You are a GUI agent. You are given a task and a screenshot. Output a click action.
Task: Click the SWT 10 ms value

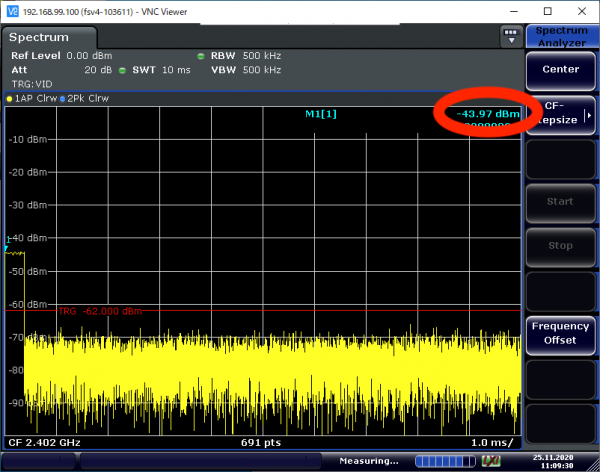tap(176, 70)
